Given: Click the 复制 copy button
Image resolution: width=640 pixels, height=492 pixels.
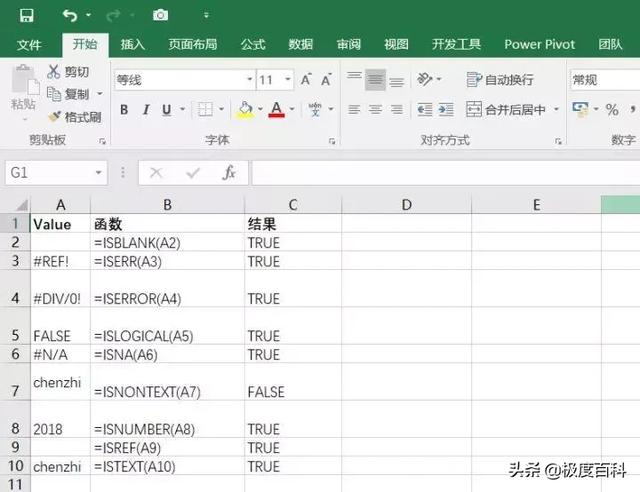Looking at the screenshot, I should click(68, 94).
